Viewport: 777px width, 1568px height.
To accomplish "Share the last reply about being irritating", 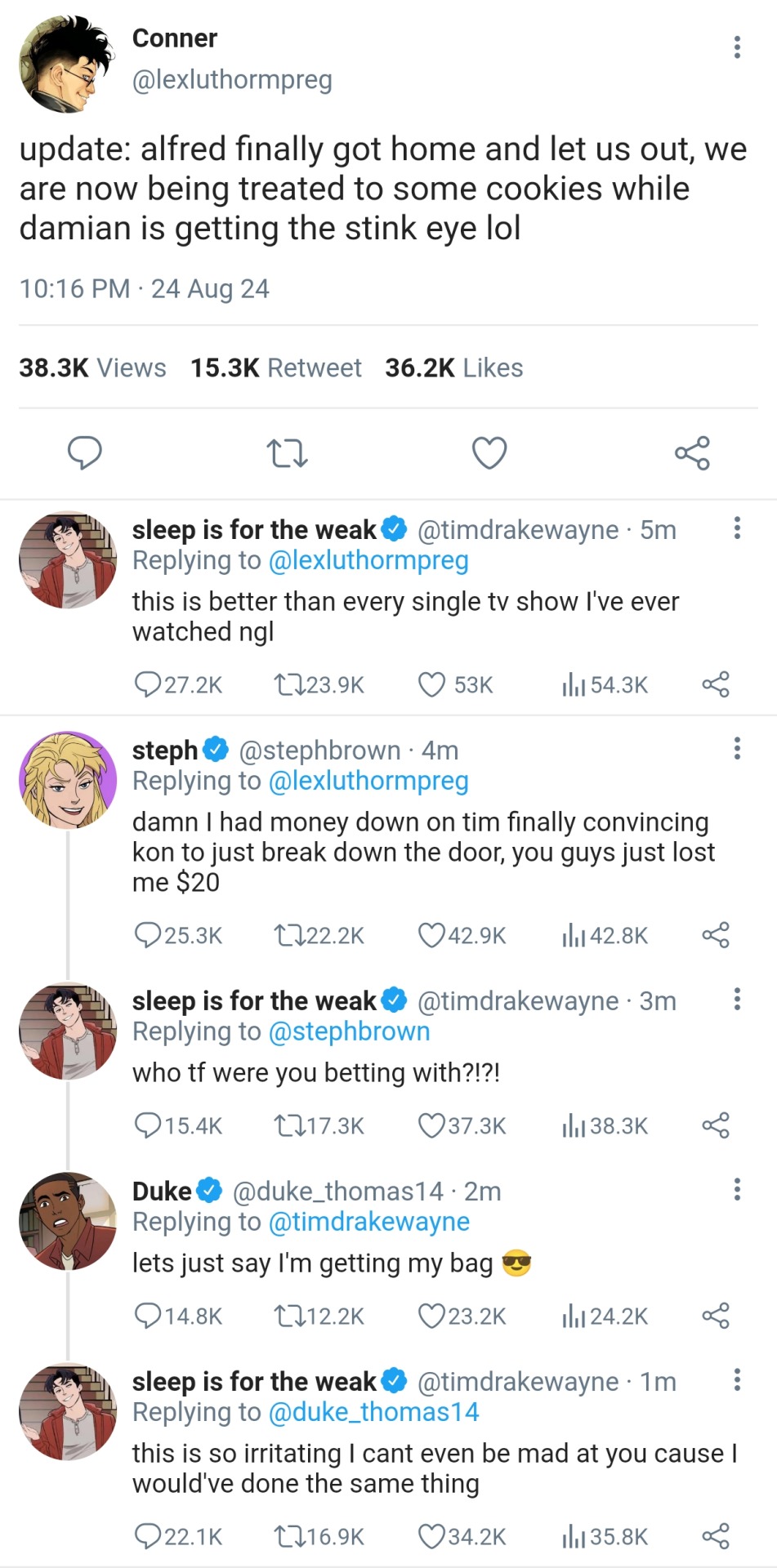I will click(716, 1536).
